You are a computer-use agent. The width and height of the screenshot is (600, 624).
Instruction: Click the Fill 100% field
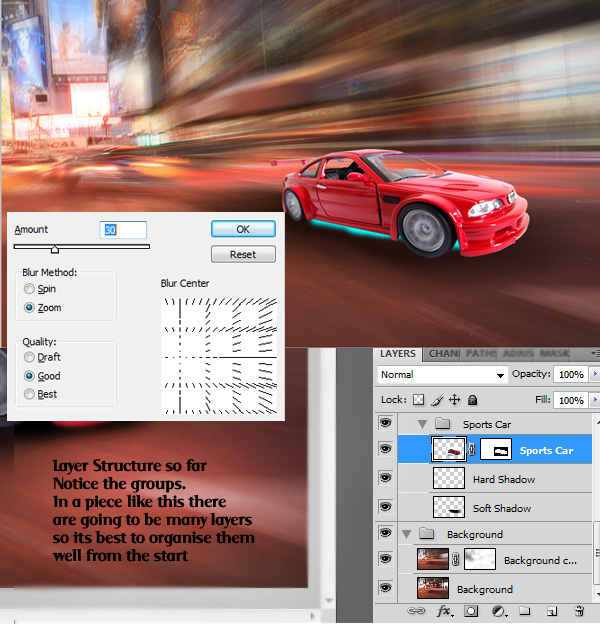pos(571,400)
